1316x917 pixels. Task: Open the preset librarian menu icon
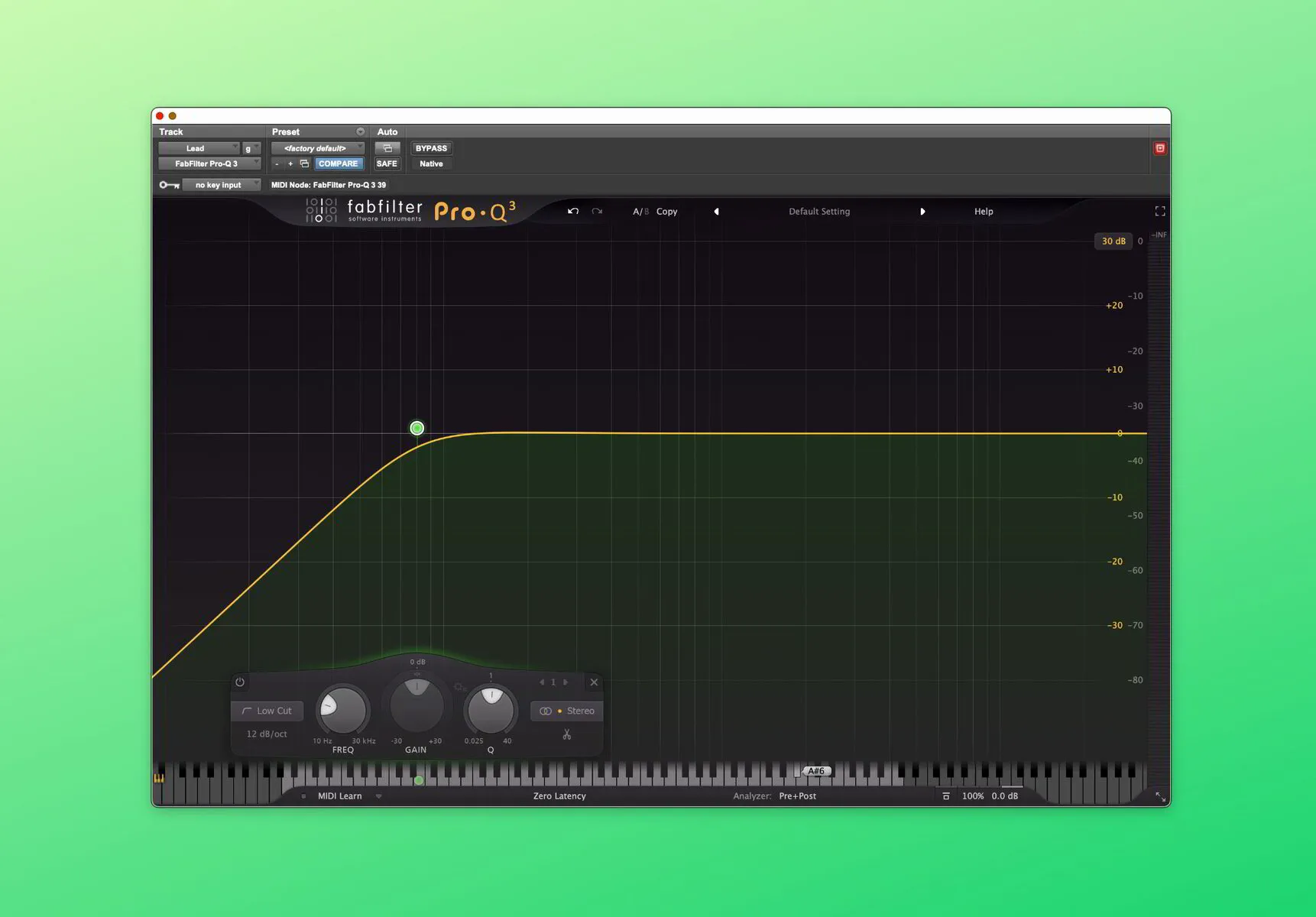point(360,131)
